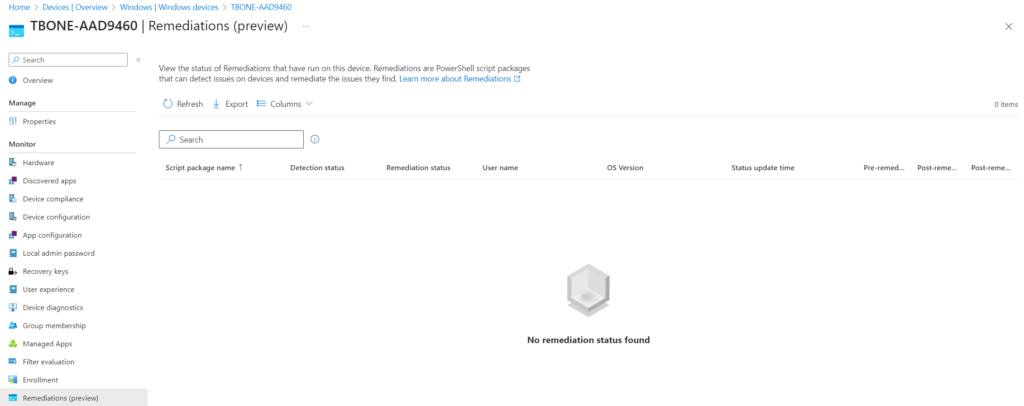Select Discovered apps menu item

pyautogui.click(x=50, y=181)
